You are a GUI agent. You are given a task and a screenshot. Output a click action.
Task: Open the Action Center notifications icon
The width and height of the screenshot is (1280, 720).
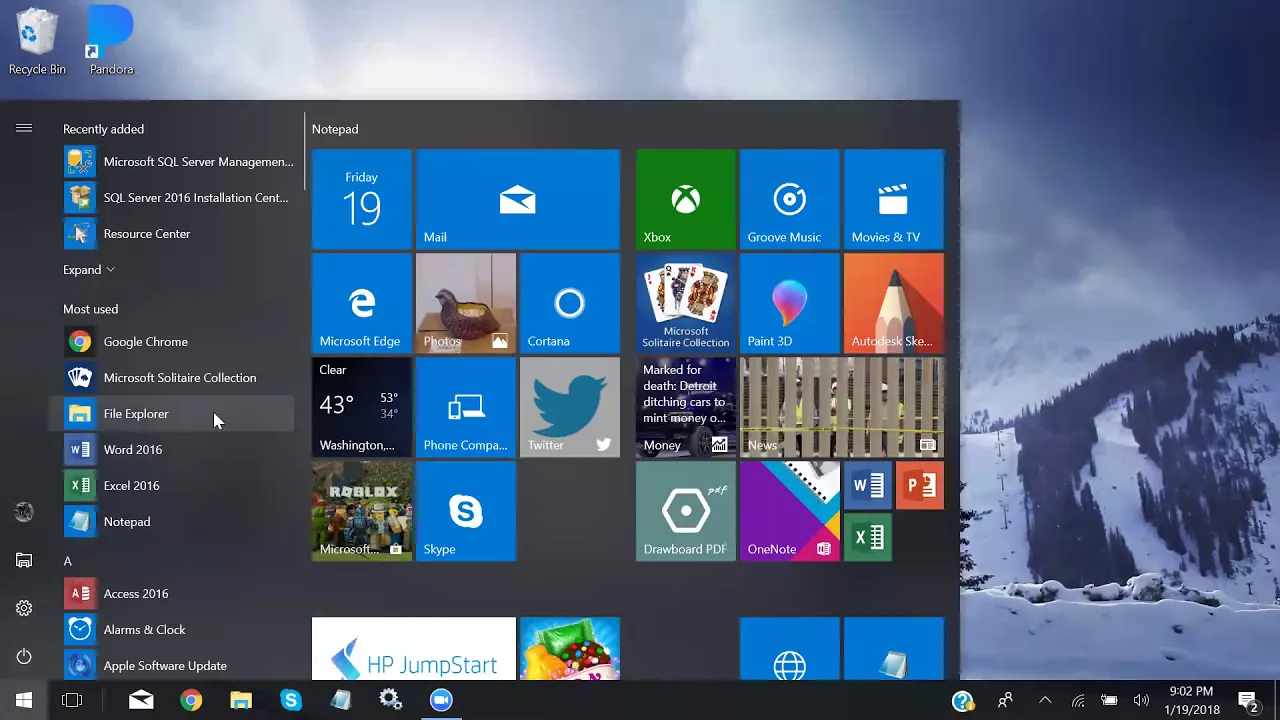click(x=1247, y=700)
